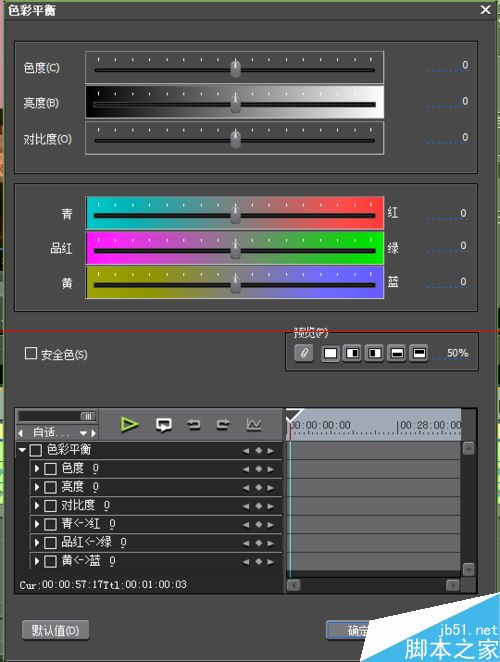Select the bottom-half split preview icon

tap(397, 353)
